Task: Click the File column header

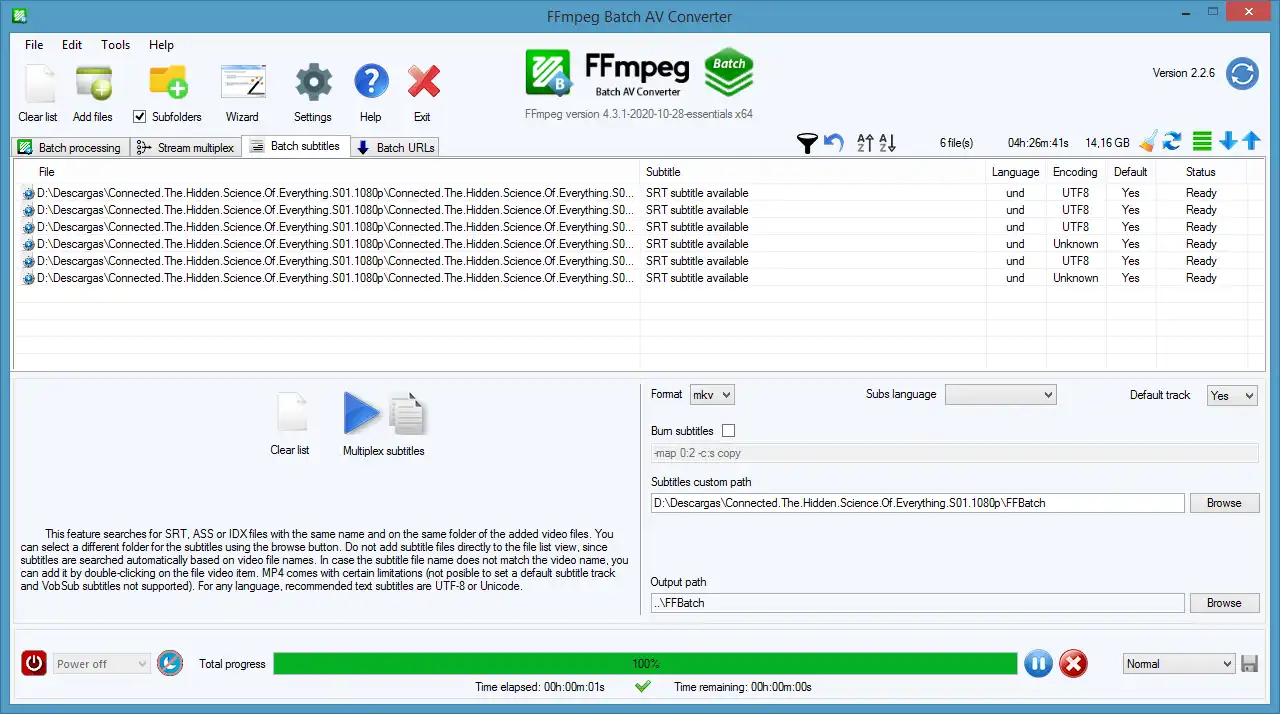Action: click(326, 172)
